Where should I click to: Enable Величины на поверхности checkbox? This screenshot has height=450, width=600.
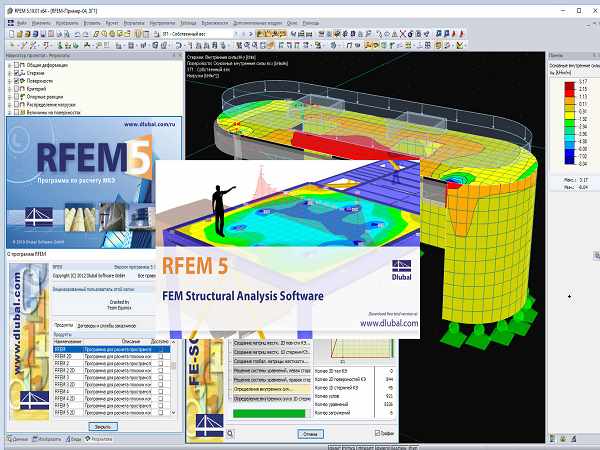coord(16,112)
